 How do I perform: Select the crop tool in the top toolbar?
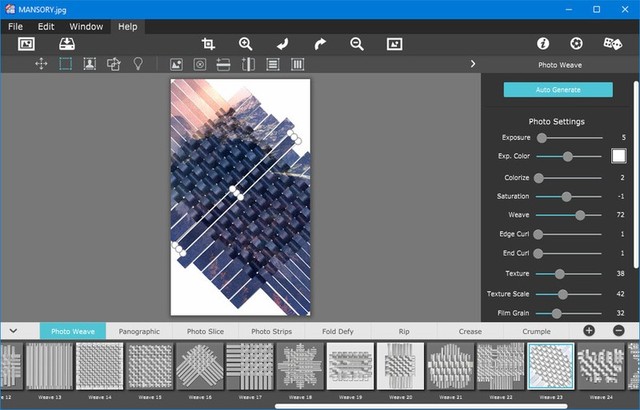pos(208,44)
